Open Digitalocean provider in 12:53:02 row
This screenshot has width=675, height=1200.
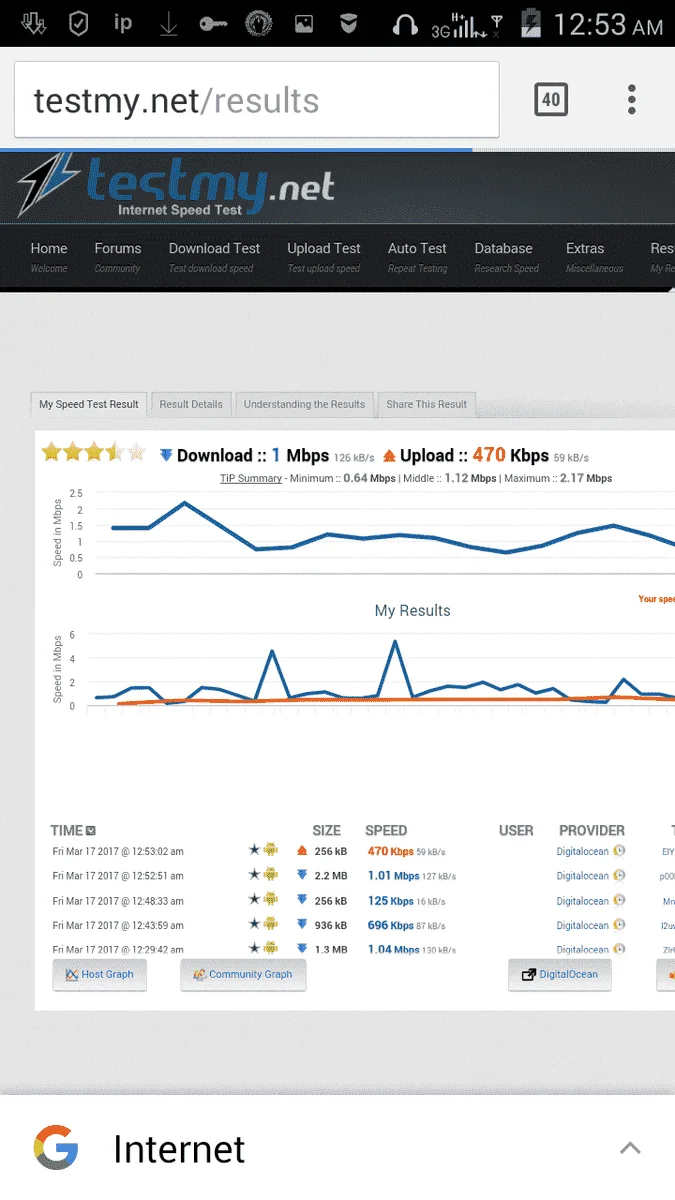point(582,852)
